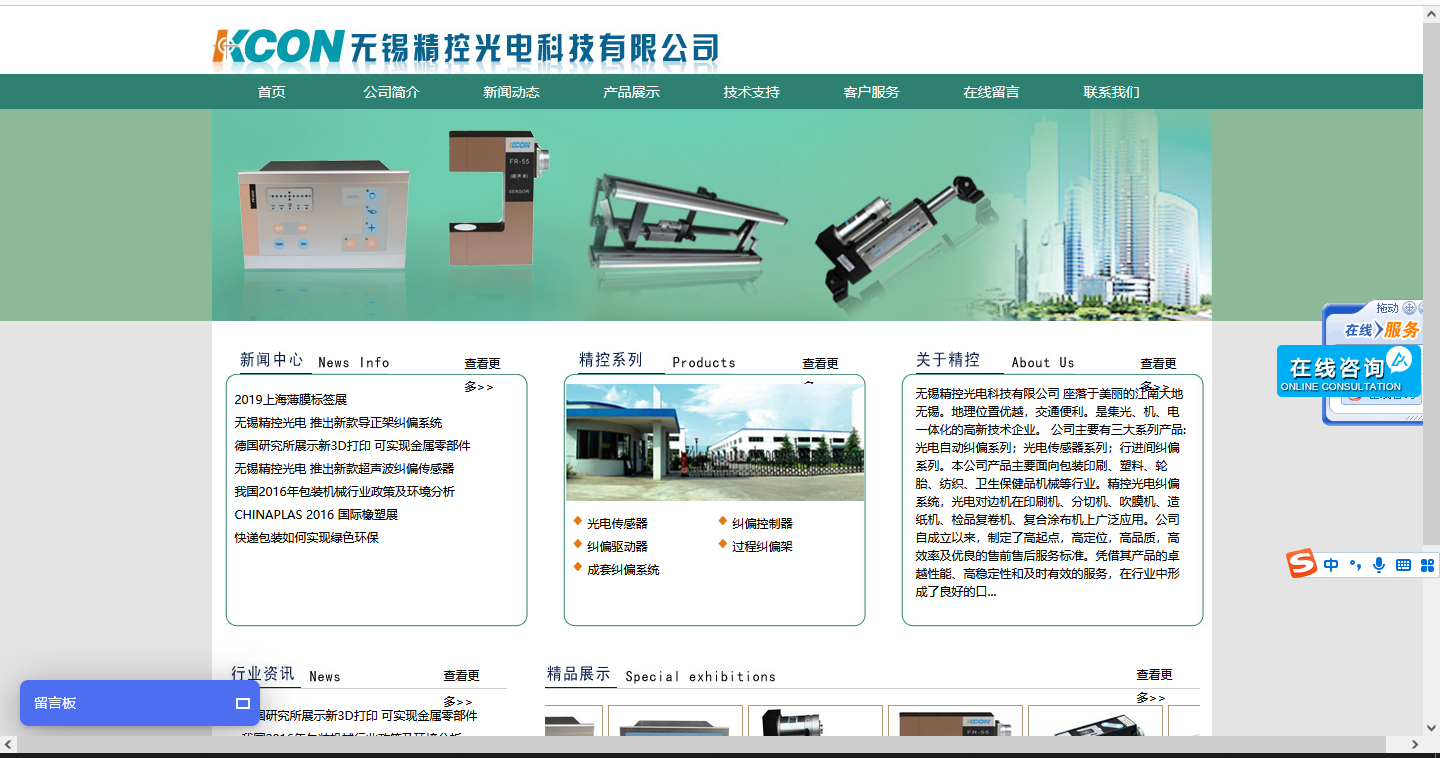This screenshot has width=1440, height=758.
Task: Click the factory photo in 精控系列 section
Action: tap(715, 442)
